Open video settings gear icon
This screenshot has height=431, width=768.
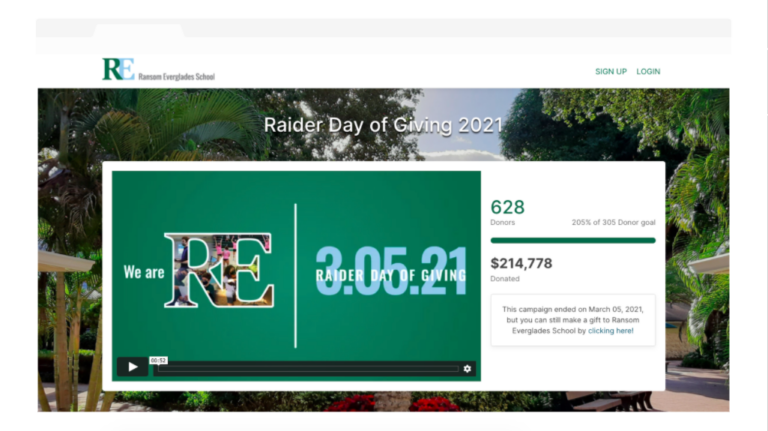(467, 368)
